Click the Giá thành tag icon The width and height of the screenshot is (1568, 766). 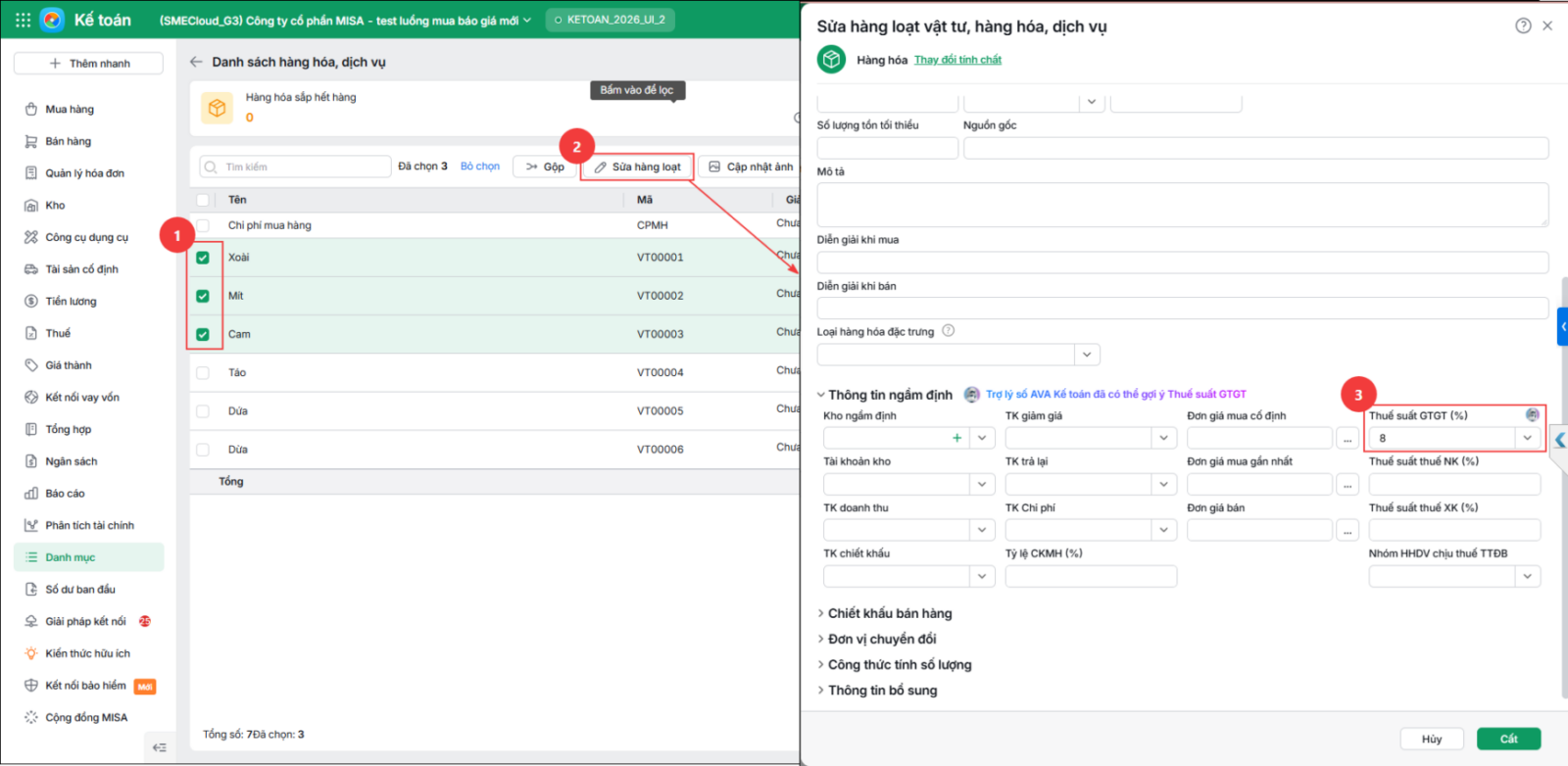[x=31, y=365]
